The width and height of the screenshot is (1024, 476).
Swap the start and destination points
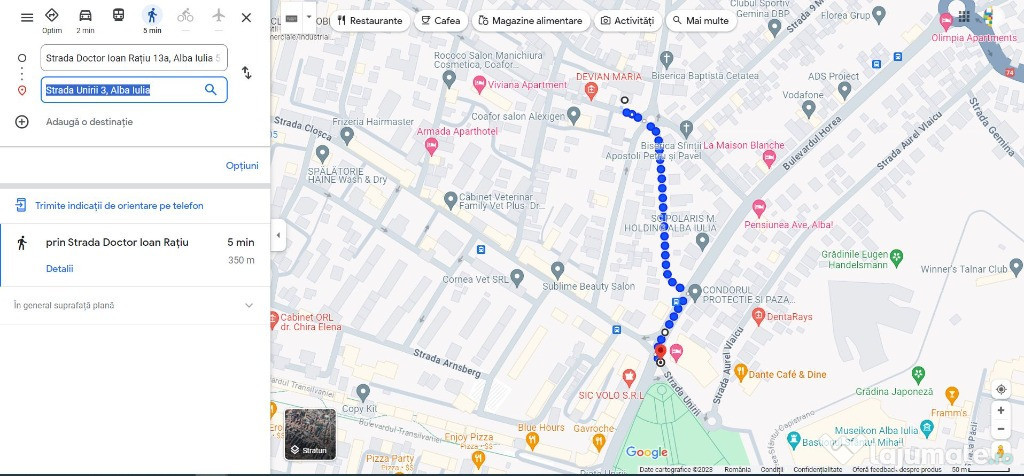pyautogui.click(x=246, y=72)
